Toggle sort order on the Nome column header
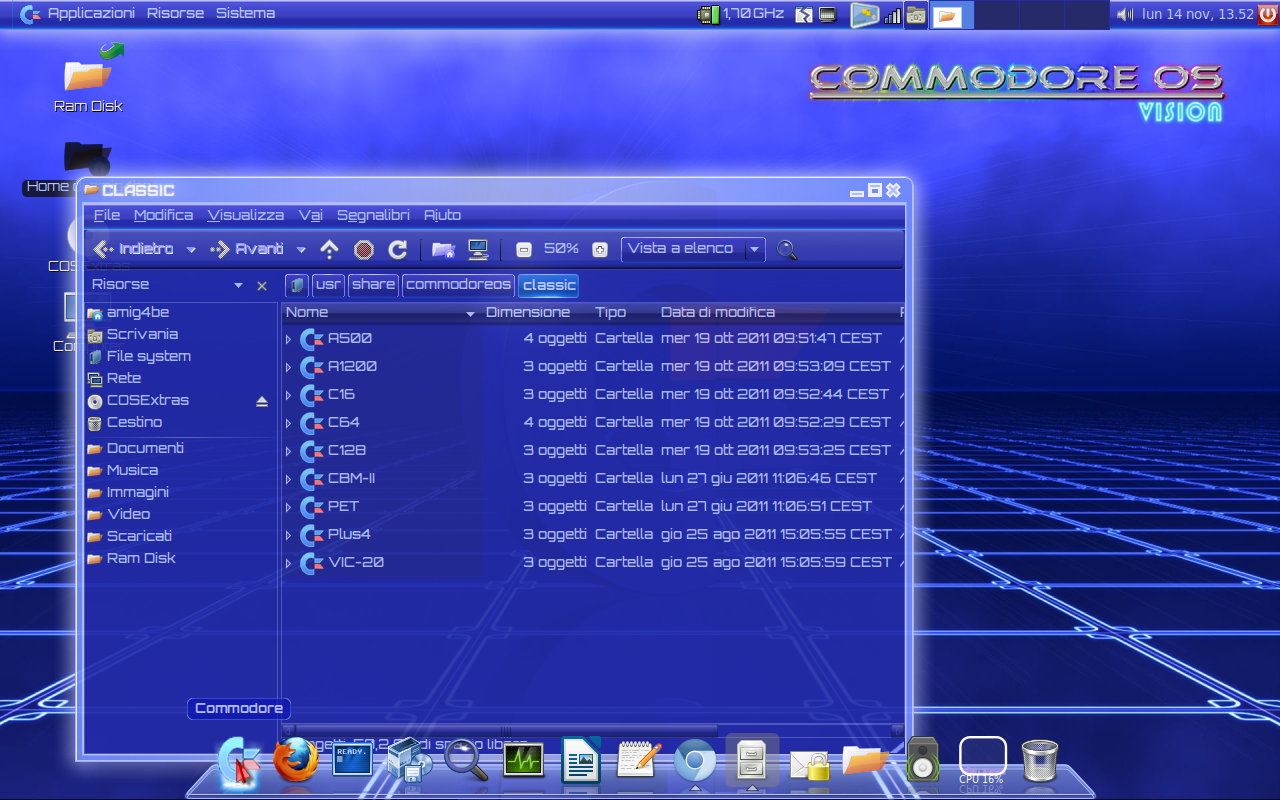Image resolution: width=1280 pixels, height=800 pixels. click(x=306, y=312)
